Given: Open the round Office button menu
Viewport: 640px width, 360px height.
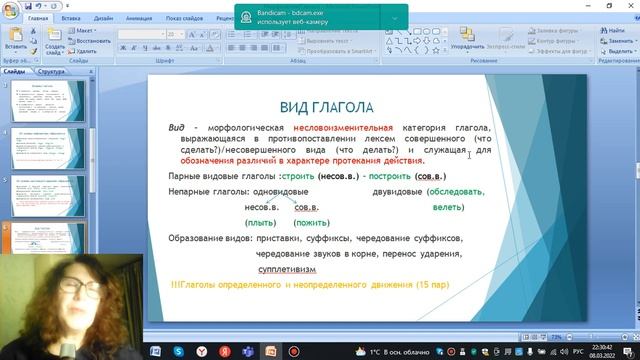Looking at the screenshot, I should (x=10, y=11).
